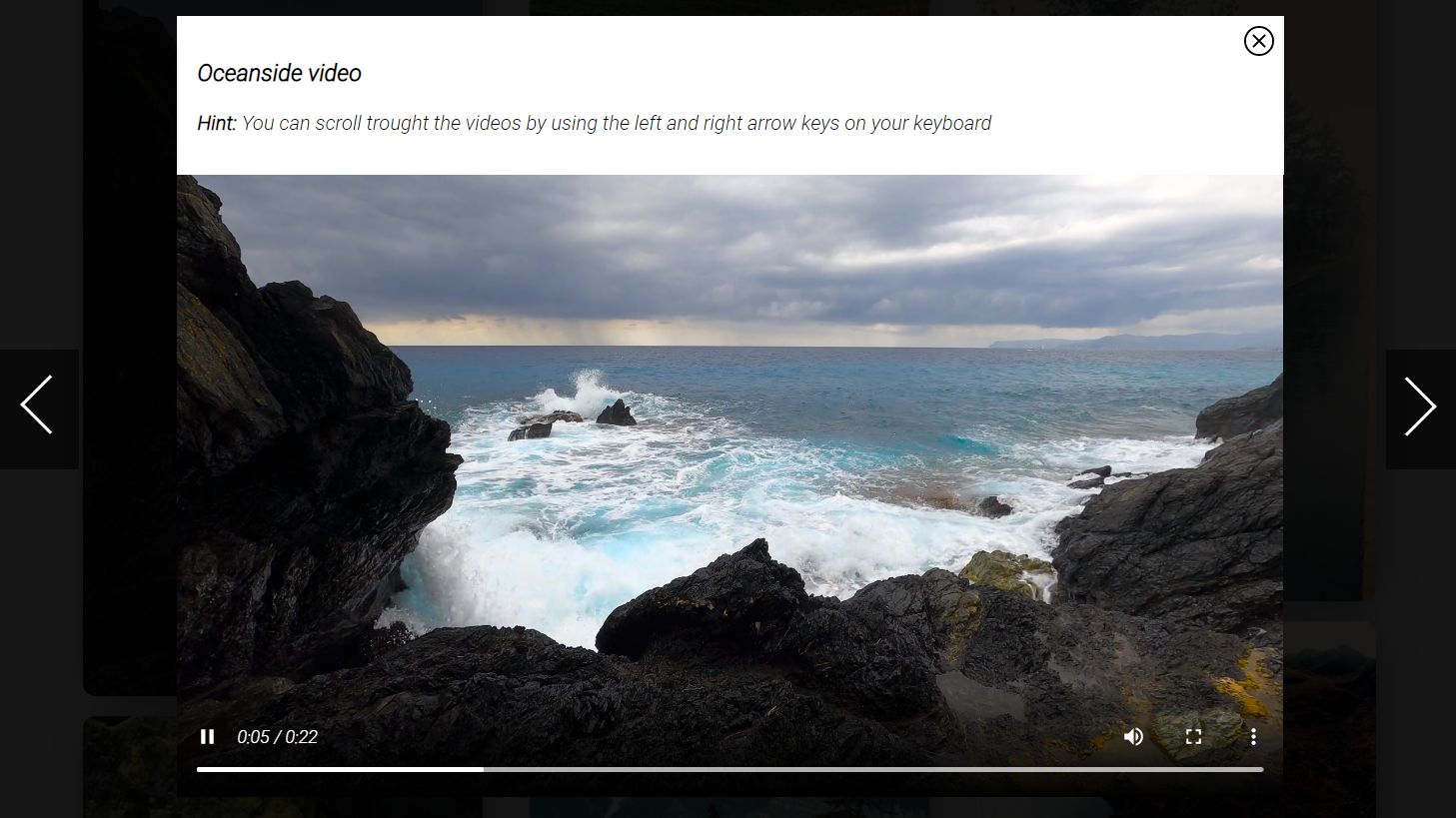1456x818 pixels.
Task: Select the dimmed thumbnail at far left edge
Action: pos(129,350)
